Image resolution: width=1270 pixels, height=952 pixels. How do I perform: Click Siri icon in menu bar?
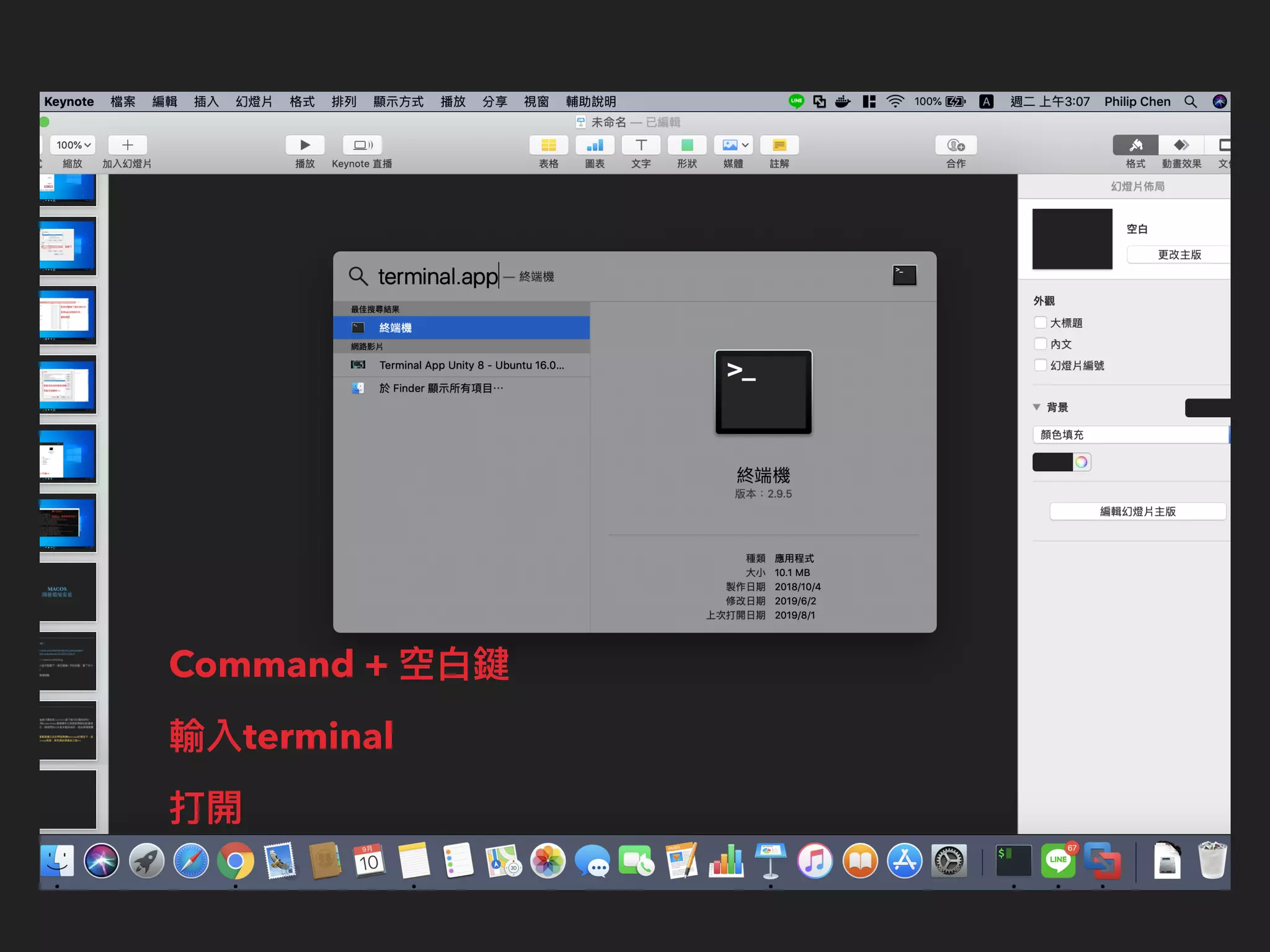pyautogui.click(x=1219, y=102)
